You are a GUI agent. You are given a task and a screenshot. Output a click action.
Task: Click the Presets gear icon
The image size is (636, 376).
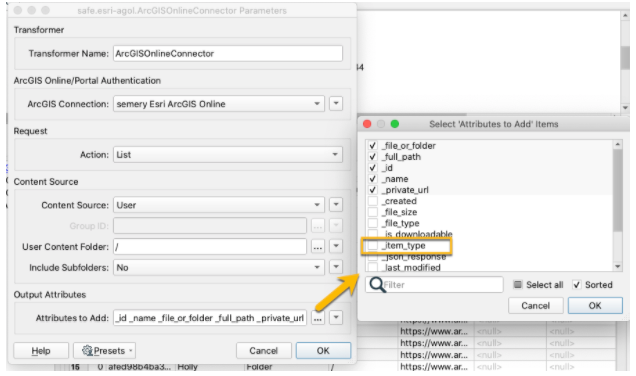[87, 350]
